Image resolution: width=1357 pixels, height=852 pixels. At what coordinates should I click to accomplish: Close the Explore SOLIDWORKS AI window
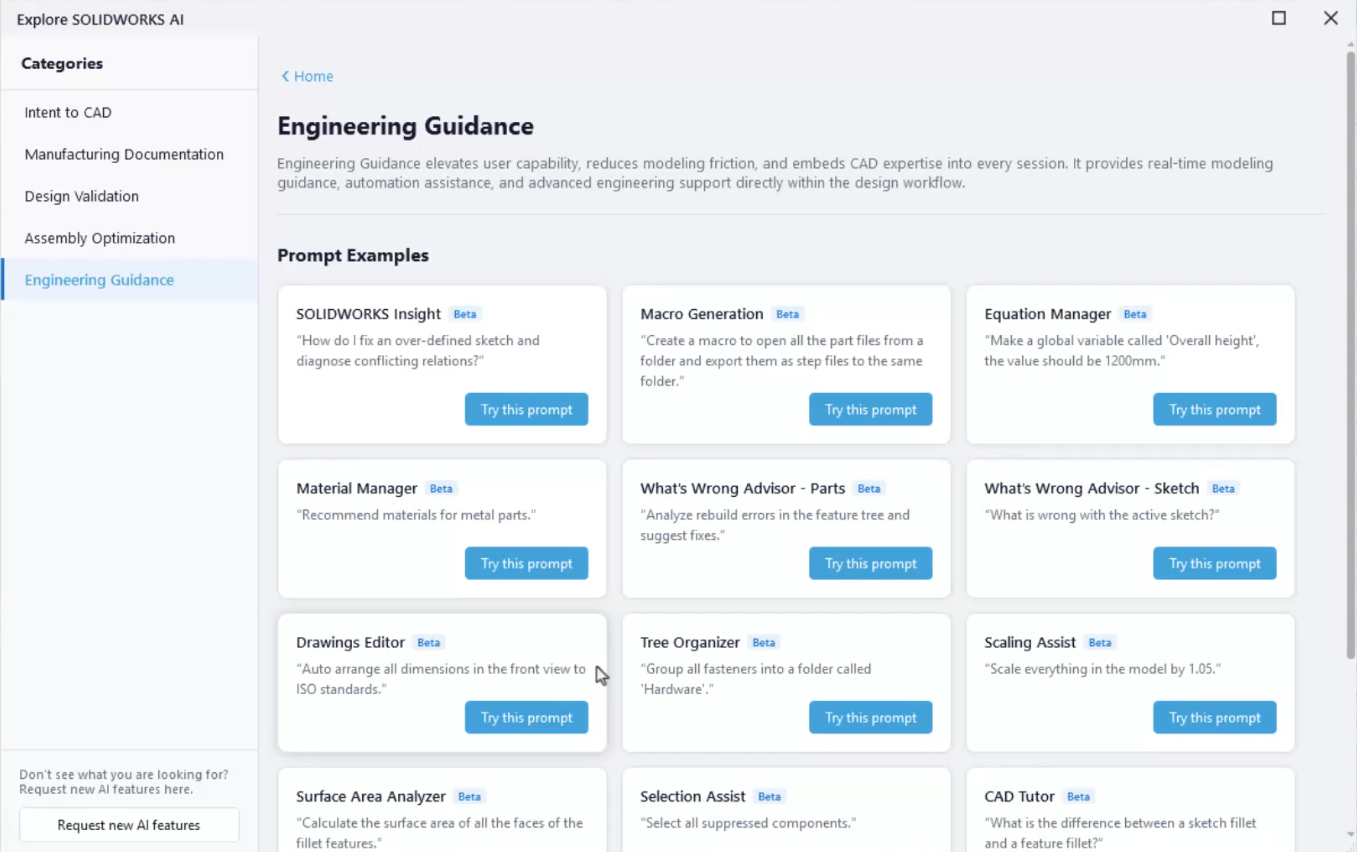point(1331,18)
